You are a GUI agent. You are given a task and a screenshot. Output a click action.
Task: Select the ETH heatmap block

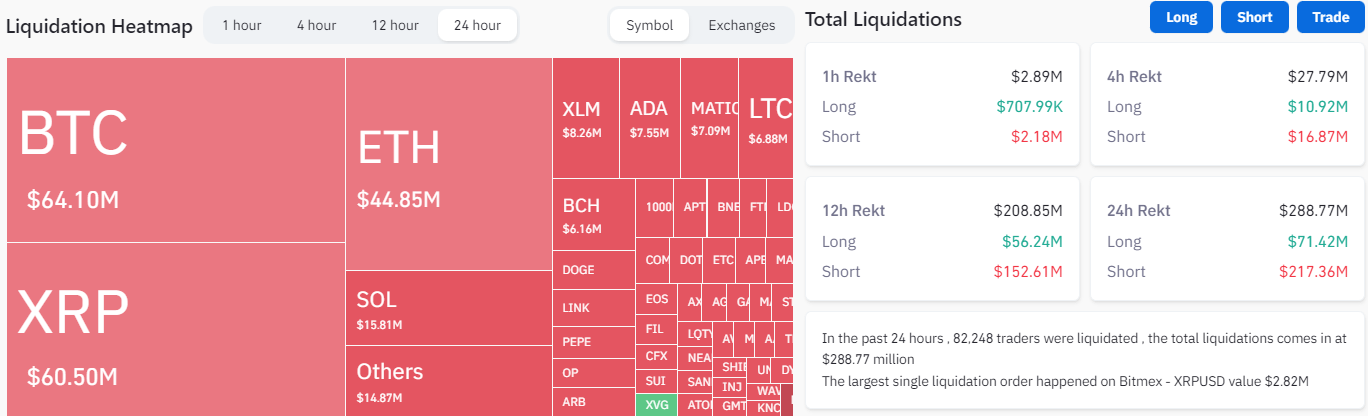click(x=449, y=163)
